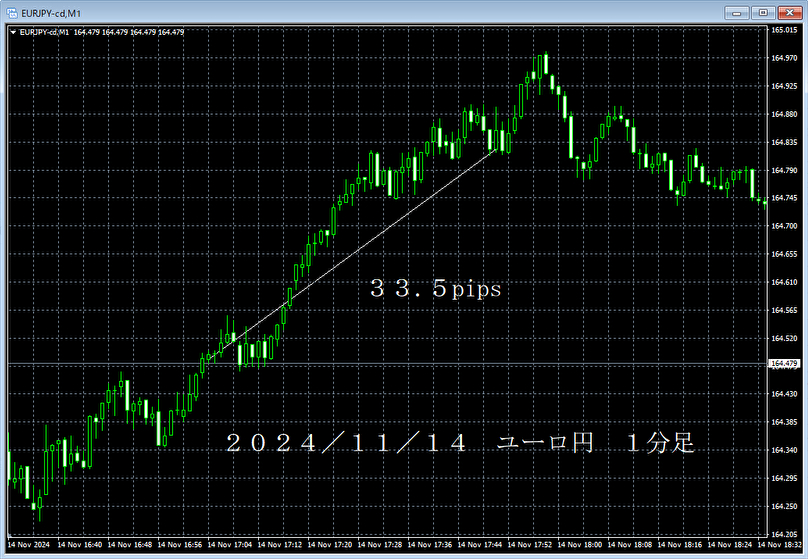The height and width of the screenshot is (559, 808).
Task: Click the 165.015 price scale label
Action: click(784, 30)
